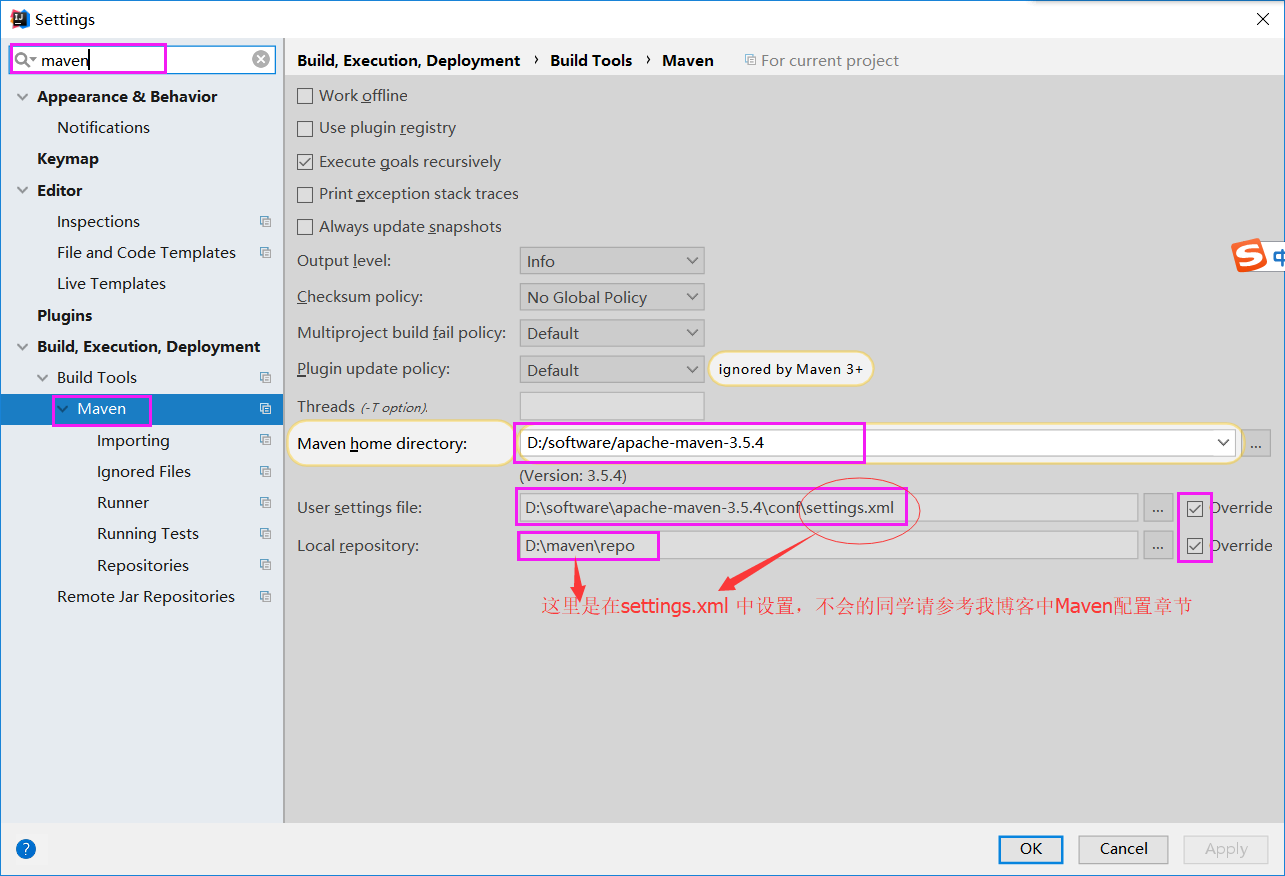This screenshot has height=876, width=1285.
Task: Click Build Tools in breadcrumb
Action: pyautogui.click(x=591, y=60)
